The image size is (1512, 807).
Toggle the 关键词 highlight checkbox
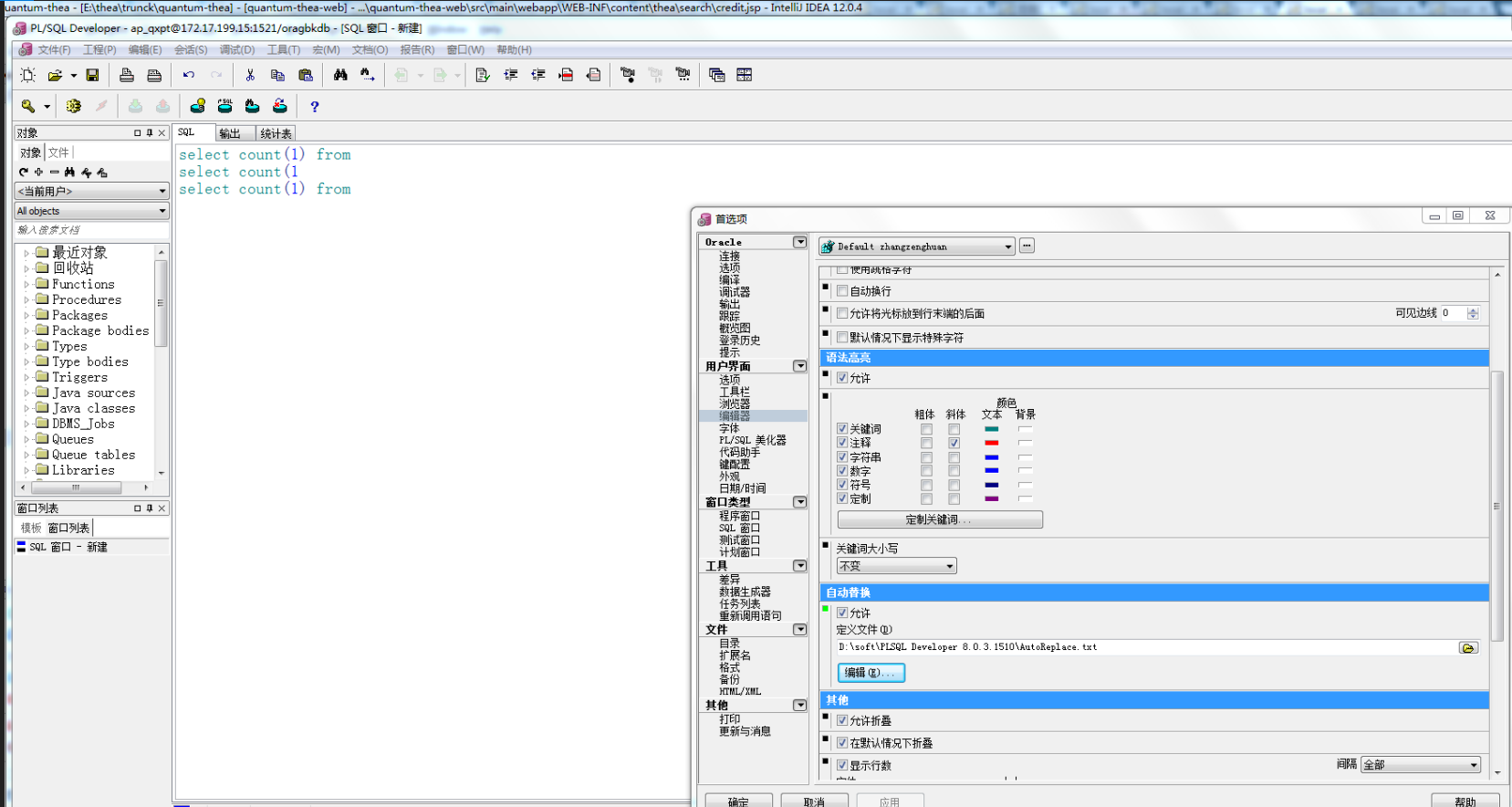842,428
